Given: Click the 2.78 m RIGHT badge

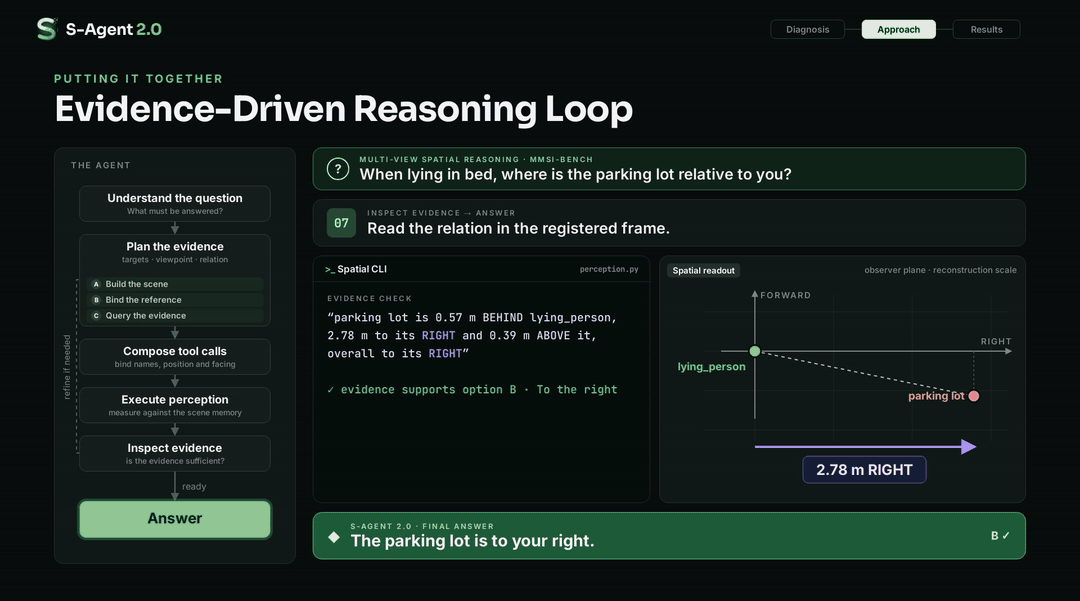Looking at the screenshot, I should click(x=864, y=470).
